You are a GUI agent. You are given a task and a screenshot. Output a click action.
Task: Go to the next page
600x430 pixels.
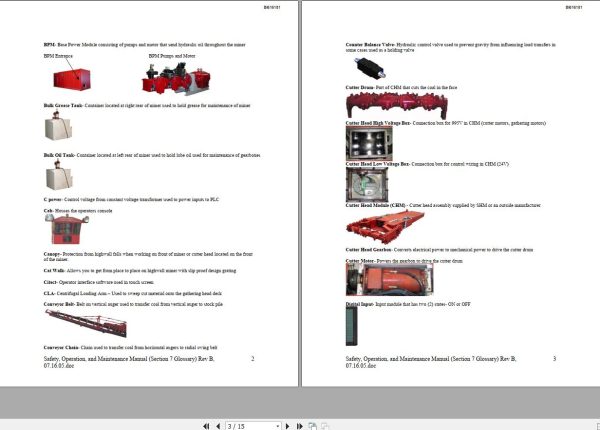pos(288,426)
